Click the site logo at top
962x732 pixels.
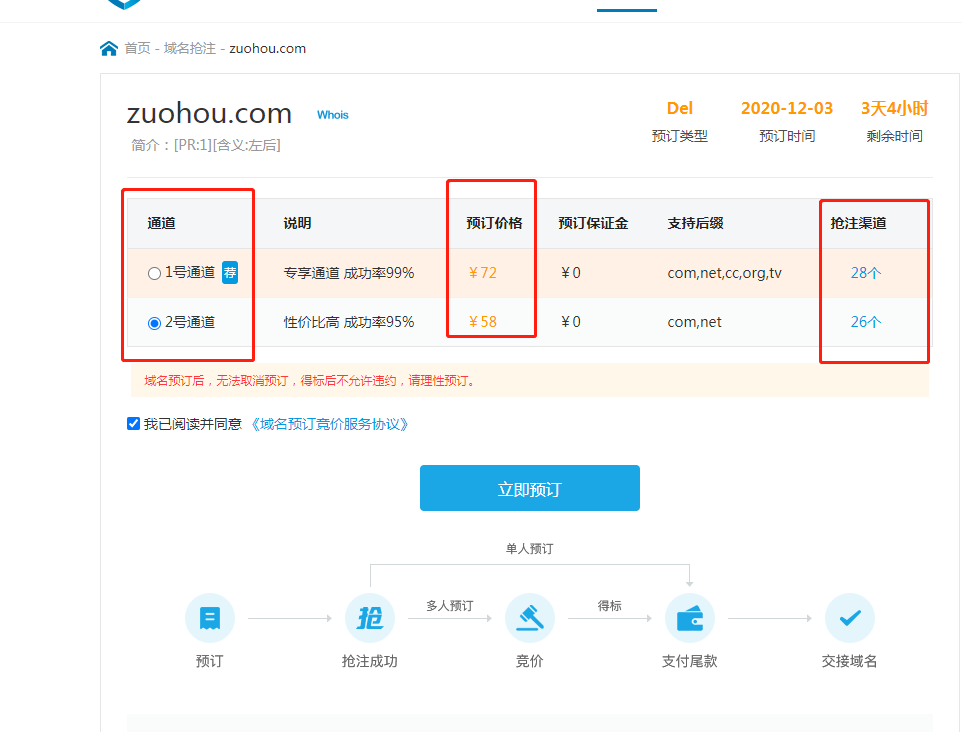coord(124,3)
